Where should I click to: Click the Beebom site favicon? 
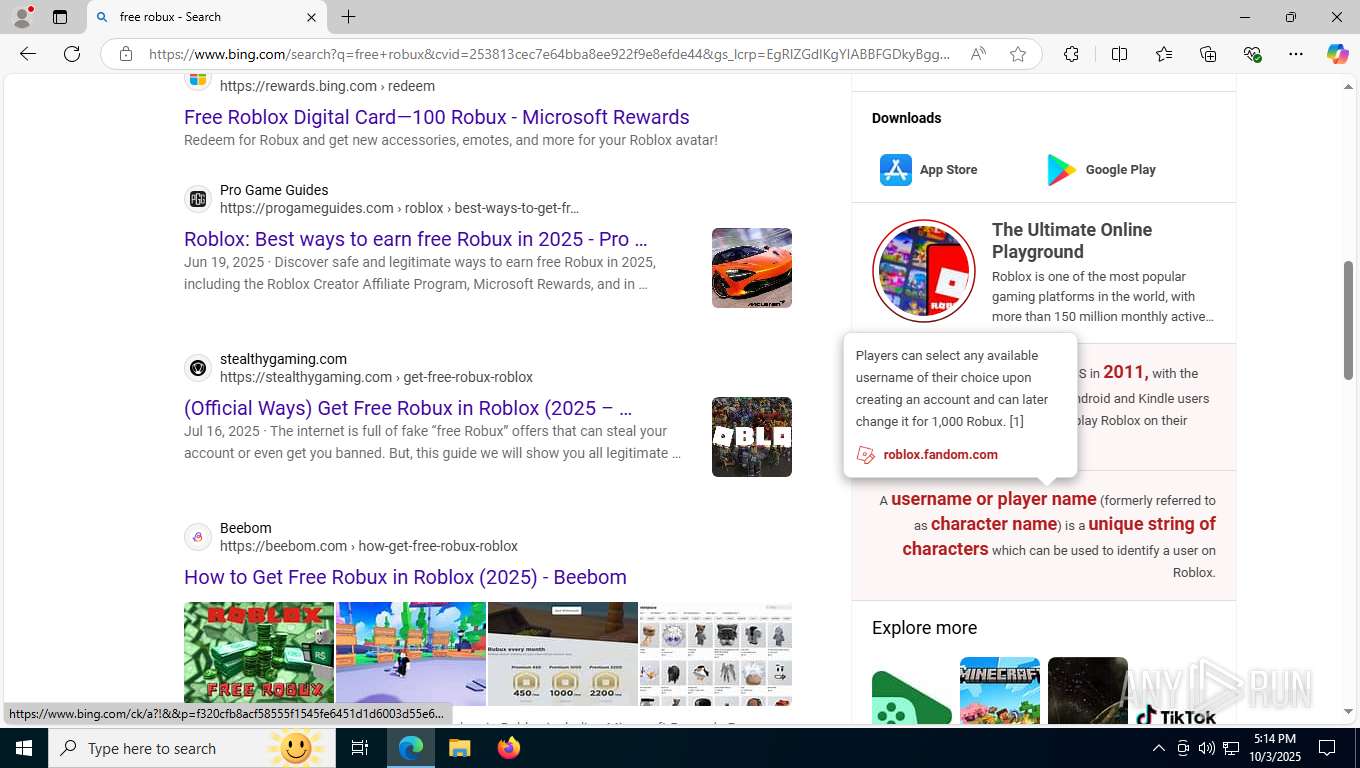pyautogui.click(x=198, y=537)
